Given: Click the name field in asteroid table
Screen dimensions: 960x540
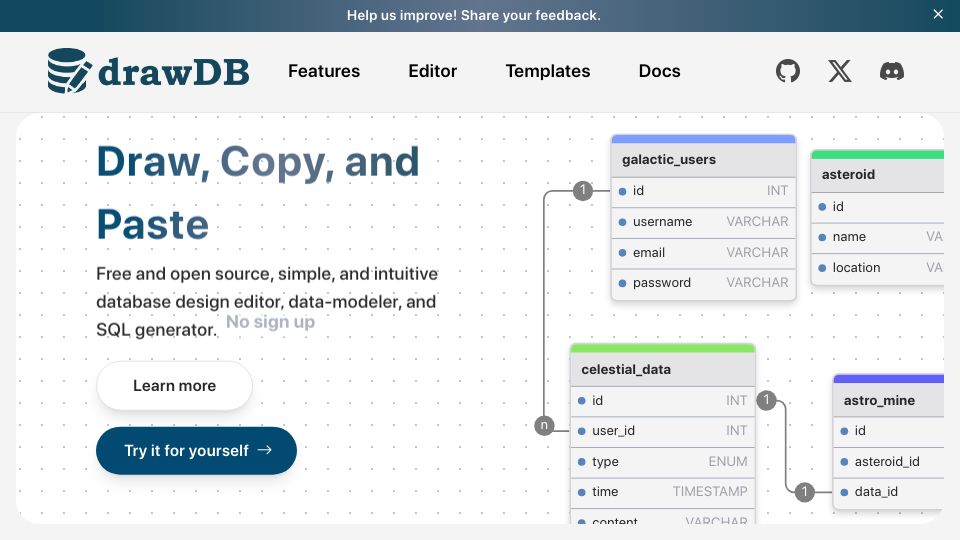Looking at the screenshot, I should [x=877, y=237].
